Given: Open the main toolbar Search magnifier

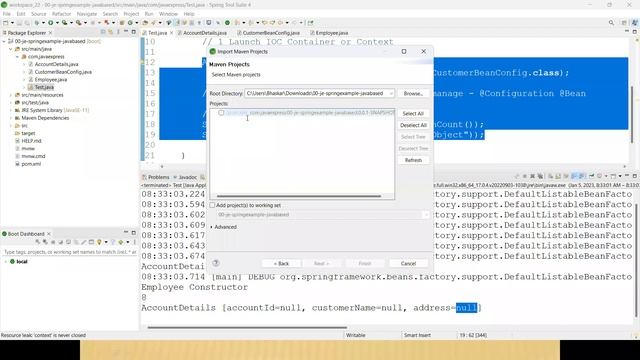Looking at the screenshot, I should 611,23.
